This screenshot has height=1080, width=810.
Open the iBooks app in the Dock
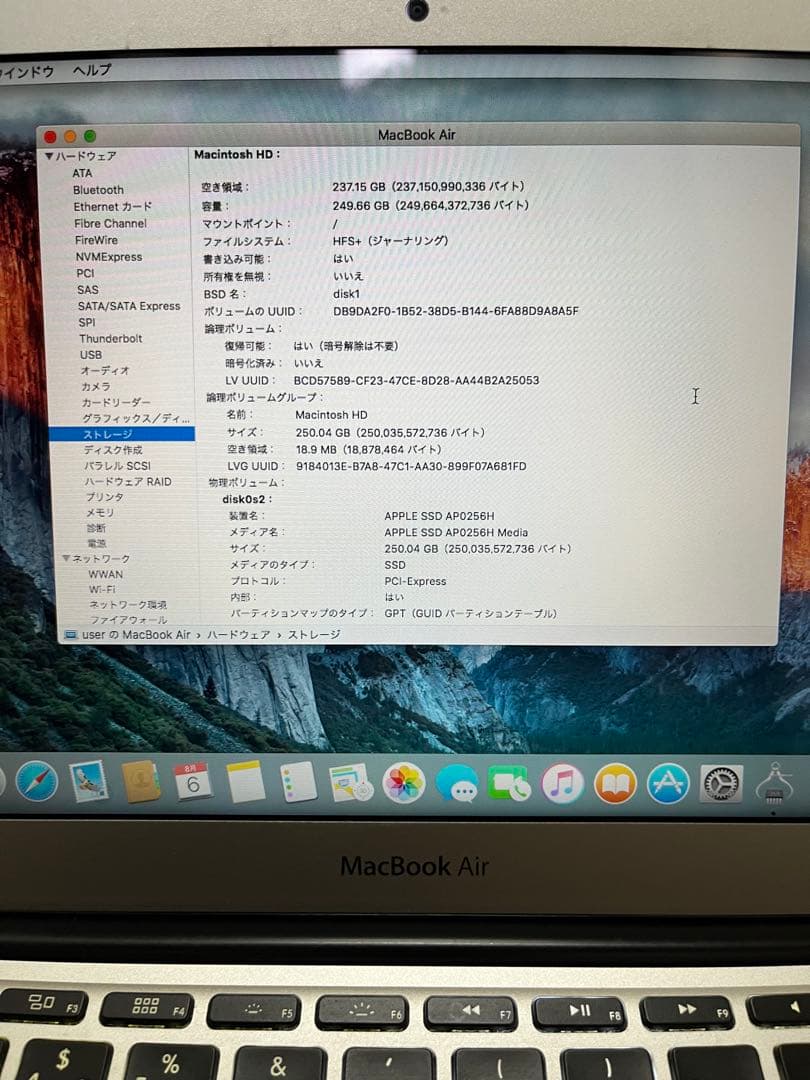coord(614,783)
